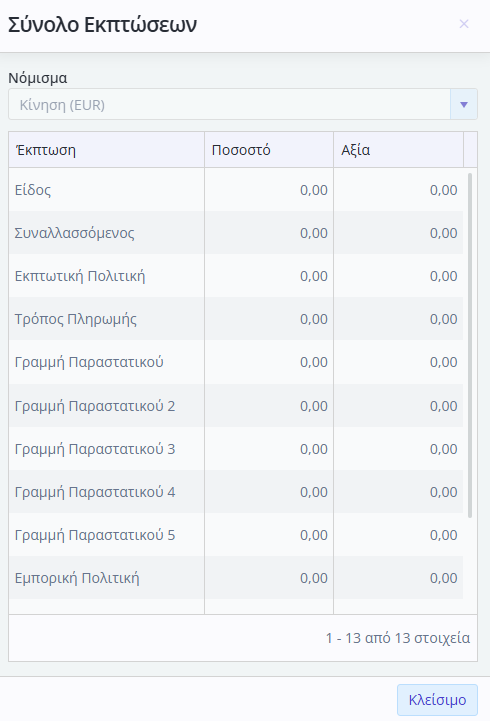Close the Σύνολο Εκπτώσεων dialog with X
Image resolution: width=490 pixels, height=721 pixels.
point(464,24)
